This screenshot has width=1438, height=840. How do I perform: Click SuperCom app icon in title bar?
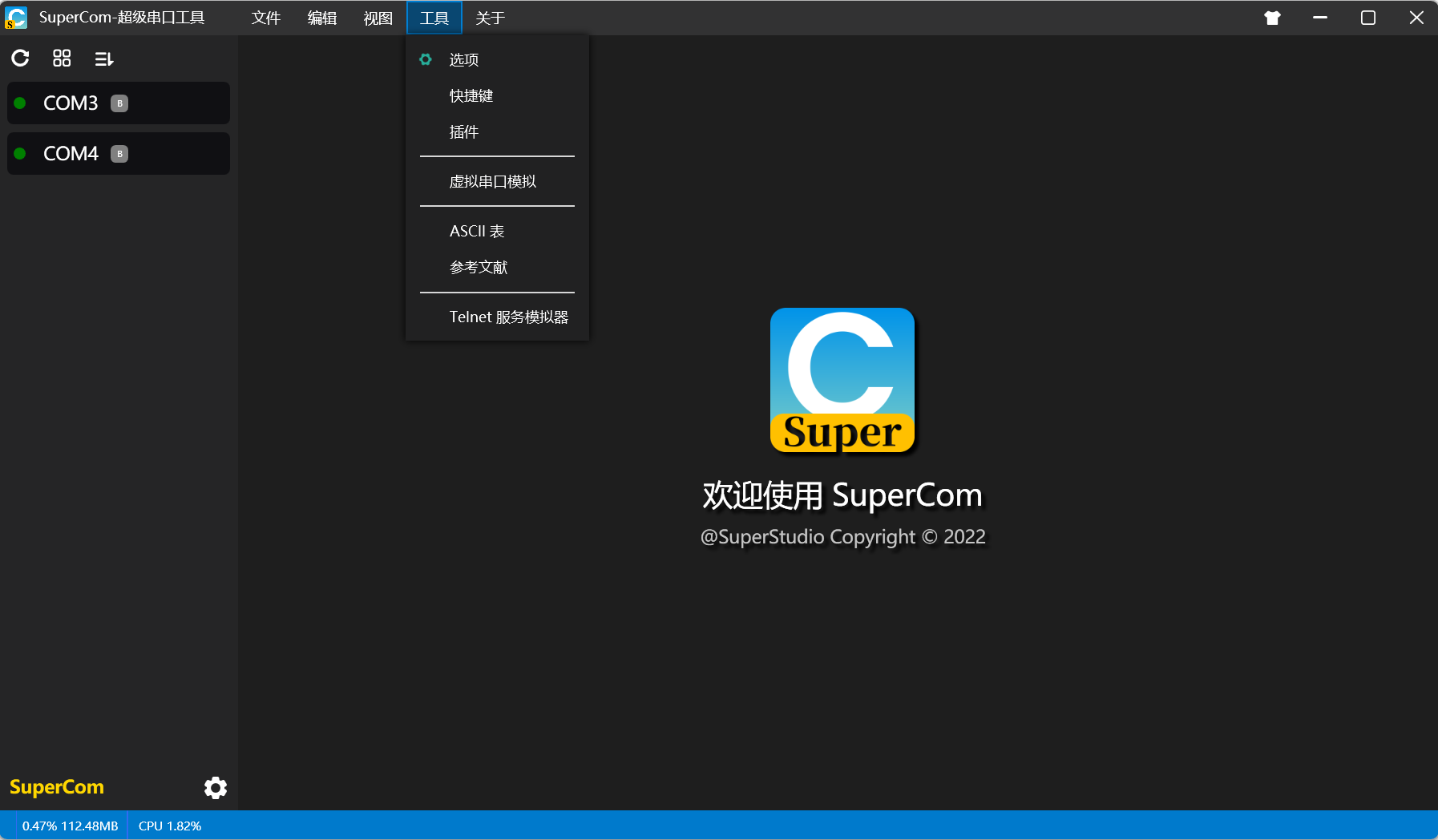click(16, 18)
